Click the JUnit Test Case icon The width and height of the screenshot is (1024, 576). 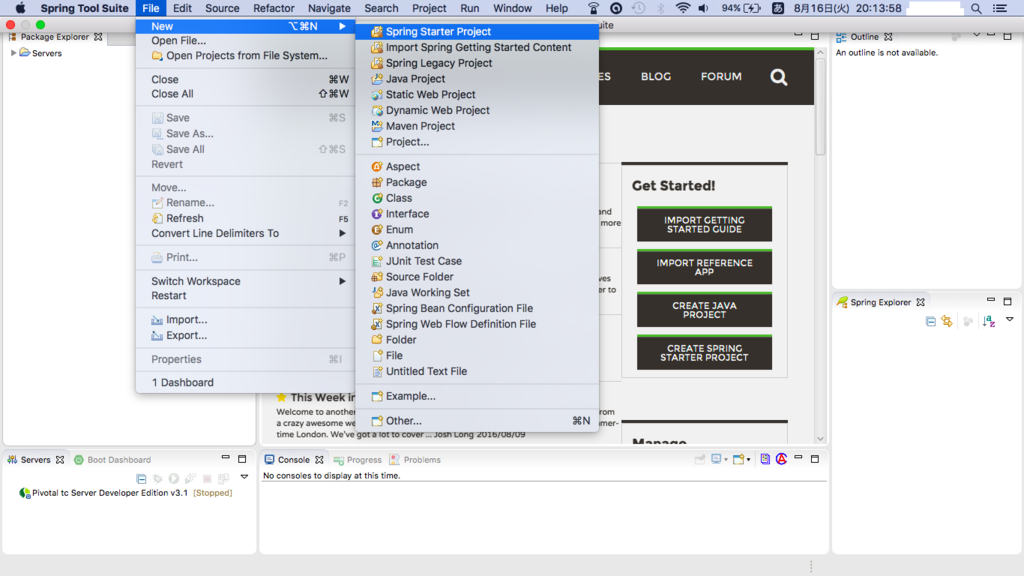coord(377,261)
